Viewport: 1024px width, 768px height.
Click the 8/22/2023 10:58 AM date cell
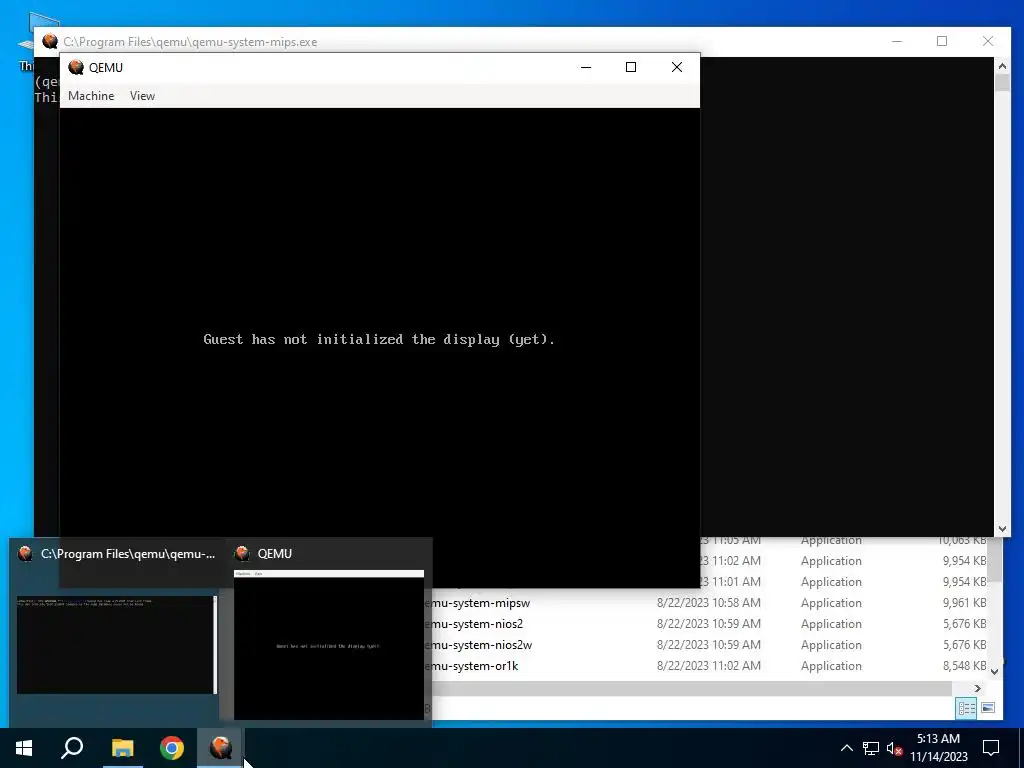709,603
